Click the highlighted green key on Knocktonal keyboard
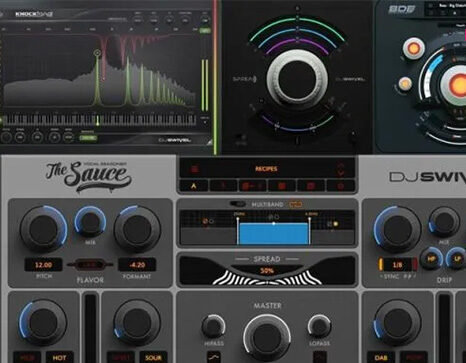Screen dimensions: 466x363 coord(98,121)
